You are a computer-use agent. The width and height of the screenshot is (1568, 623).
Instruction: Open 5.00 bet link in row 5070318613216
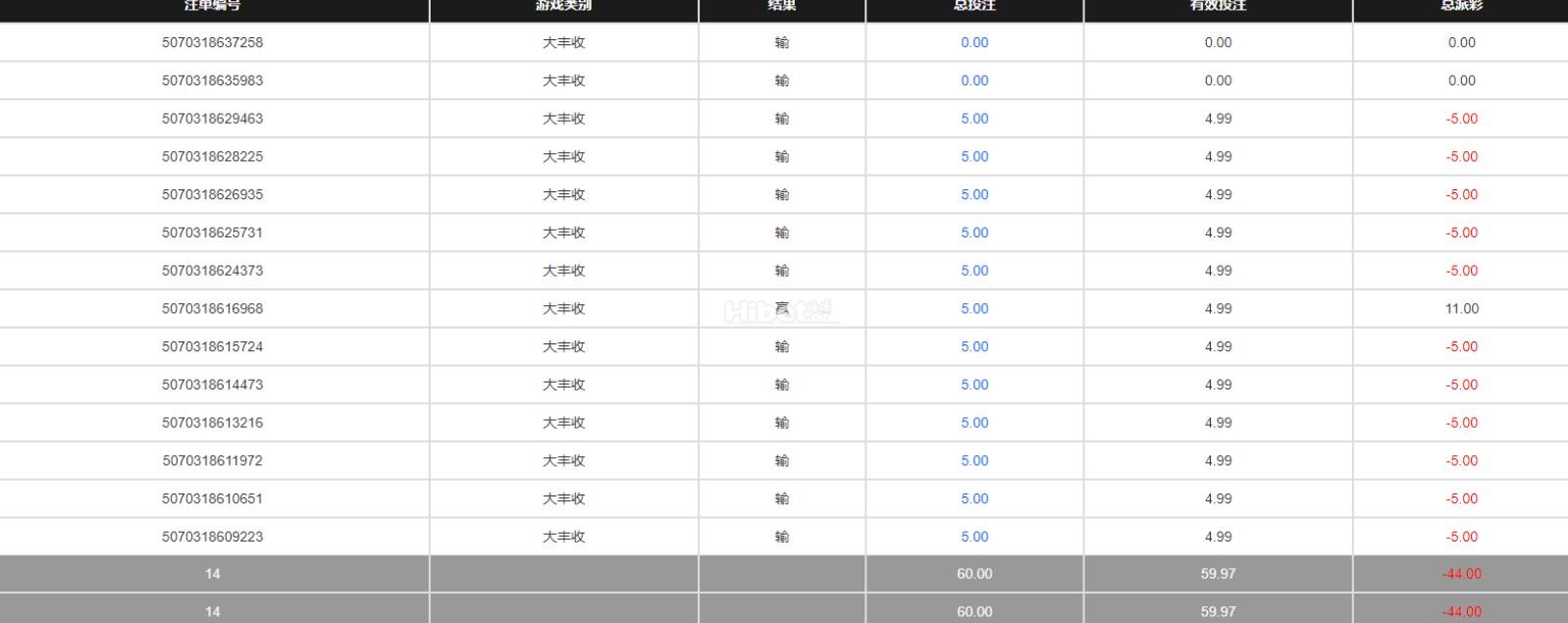click(973, 423)
